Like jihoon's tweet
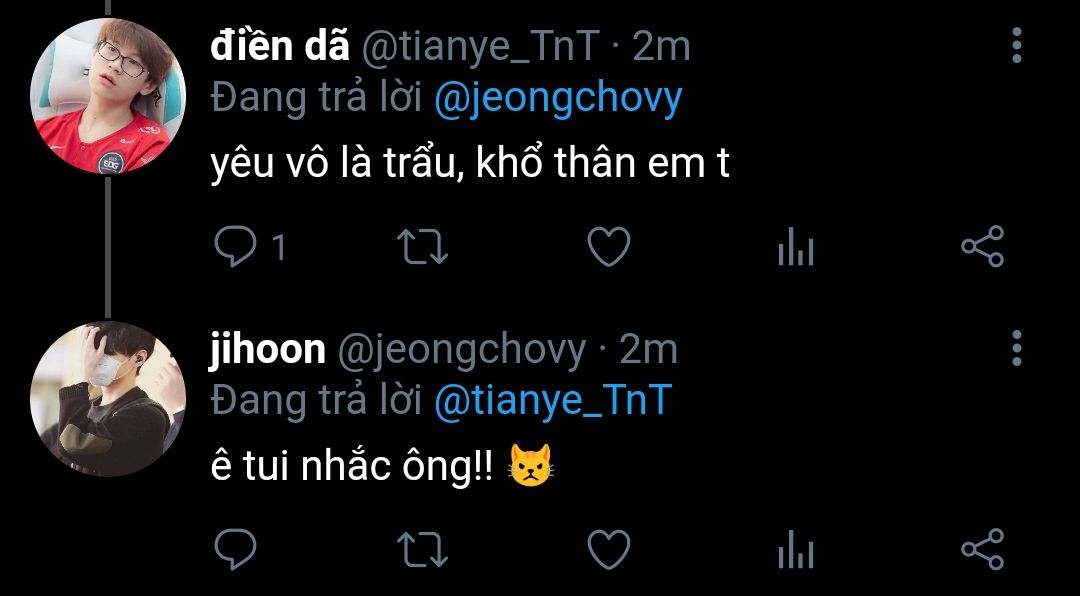The height and width of the screenshot is (596, 1080). (x=608, y=549)
